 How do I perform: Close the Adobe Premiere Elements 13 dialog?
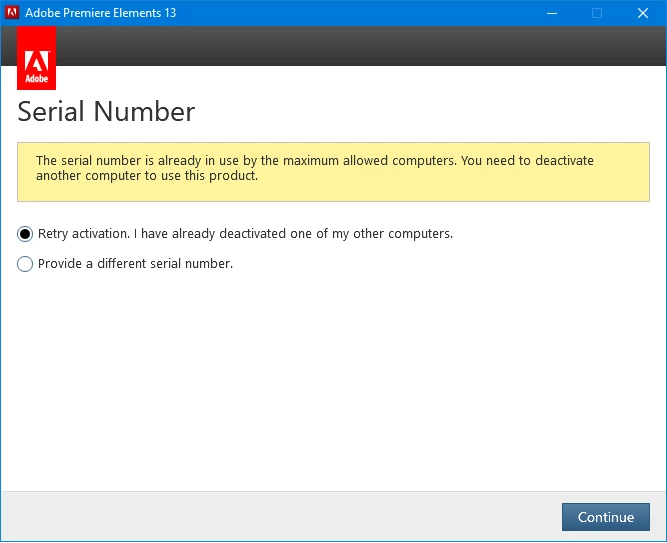tap(643, 13)
